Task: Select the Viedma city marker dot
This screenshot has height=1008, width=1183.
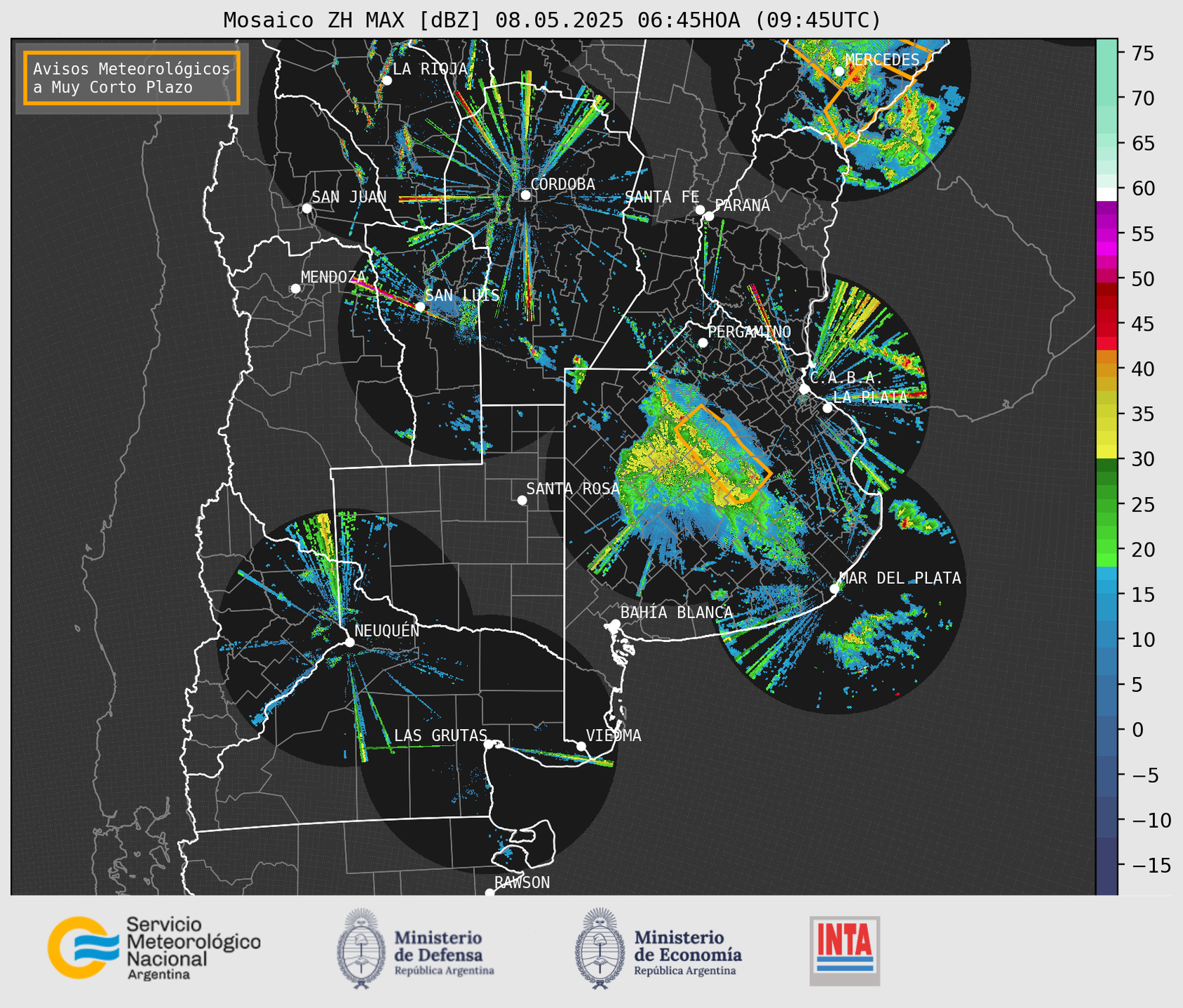Action: point(581,746)
